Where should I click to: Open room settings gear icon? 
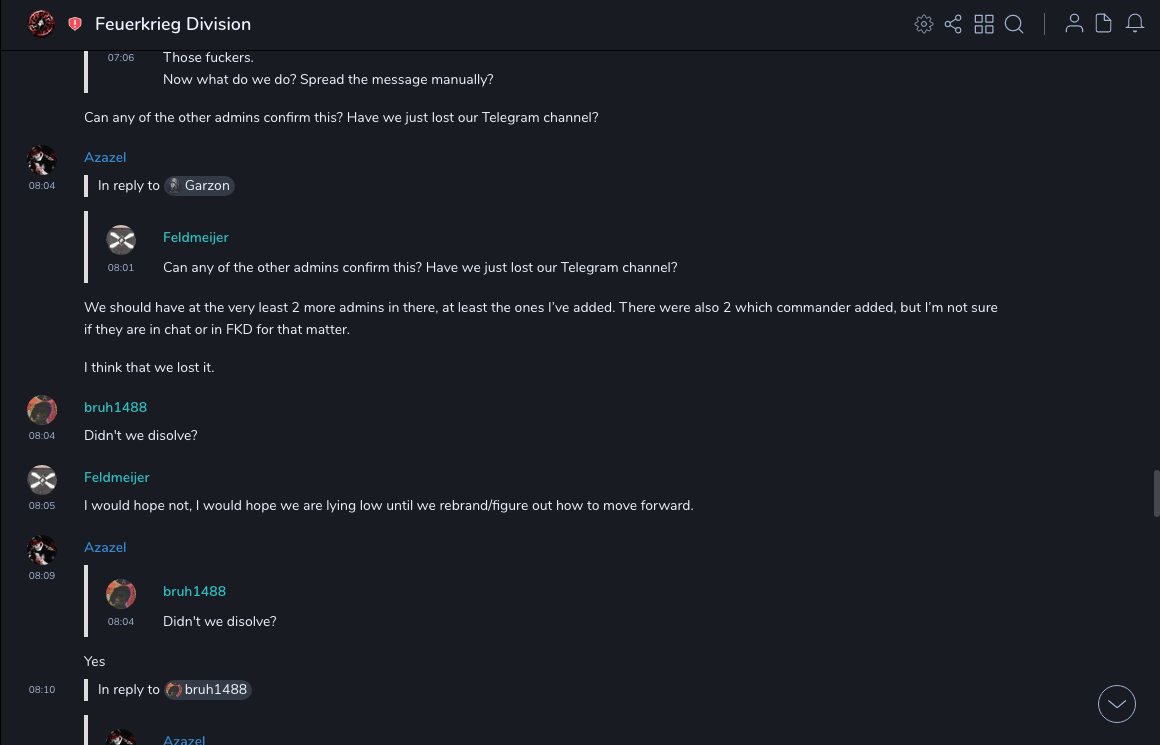point(924,24)
